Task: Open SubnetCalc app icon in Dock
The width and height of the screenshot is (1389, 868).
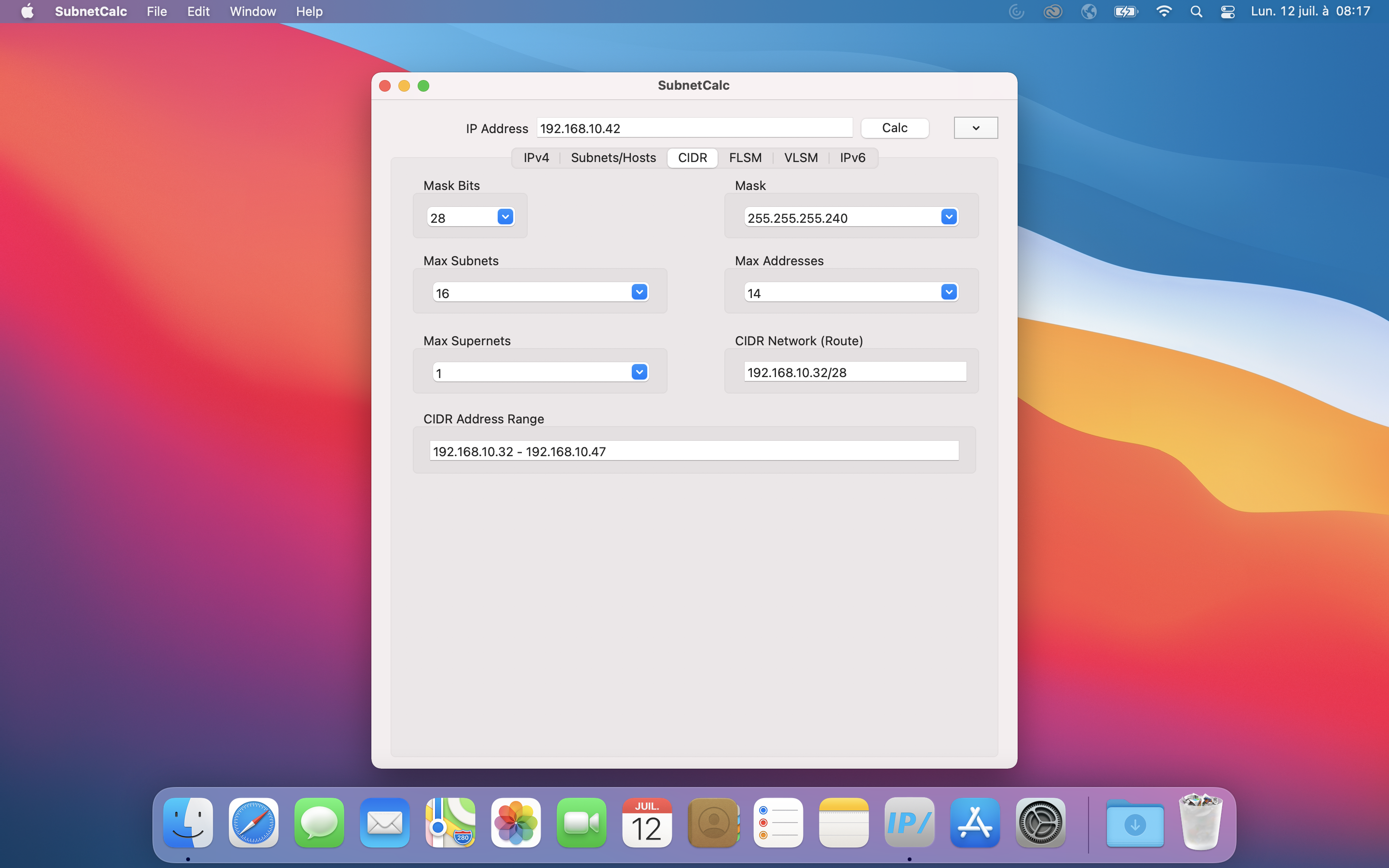Action: (909, 822)
